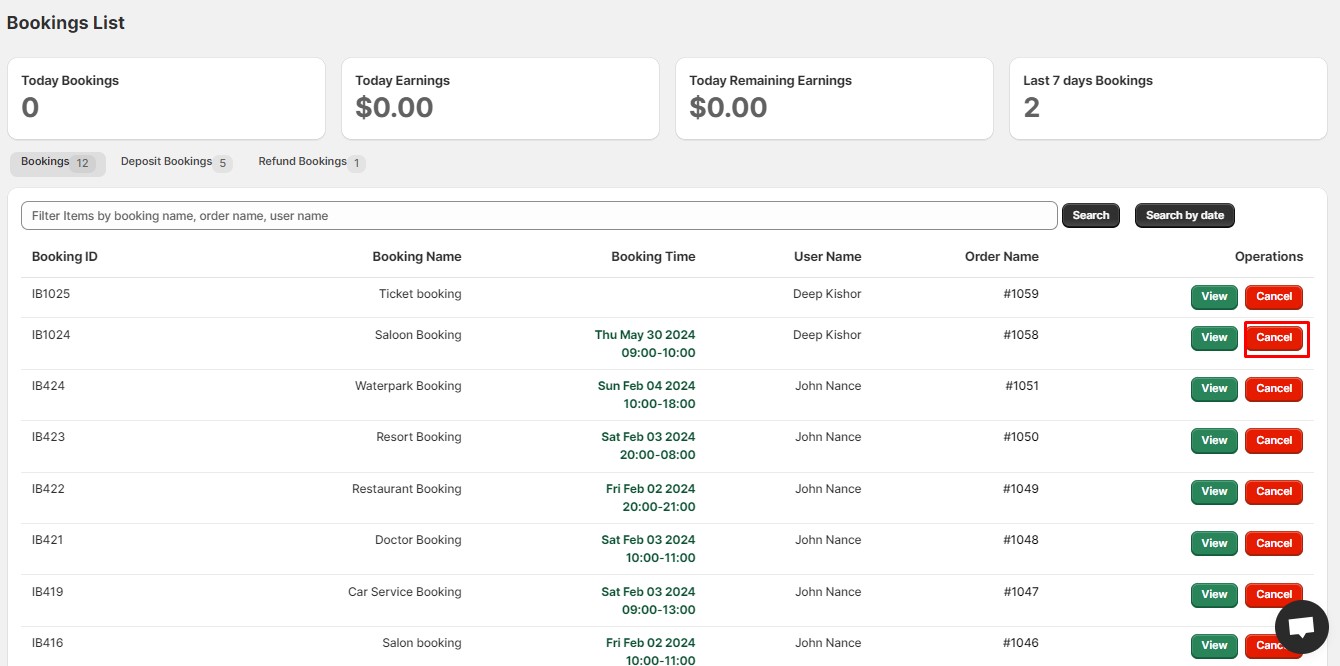Click the Search by date button
Viewport: 1340px width, 666px height.
1184,216
